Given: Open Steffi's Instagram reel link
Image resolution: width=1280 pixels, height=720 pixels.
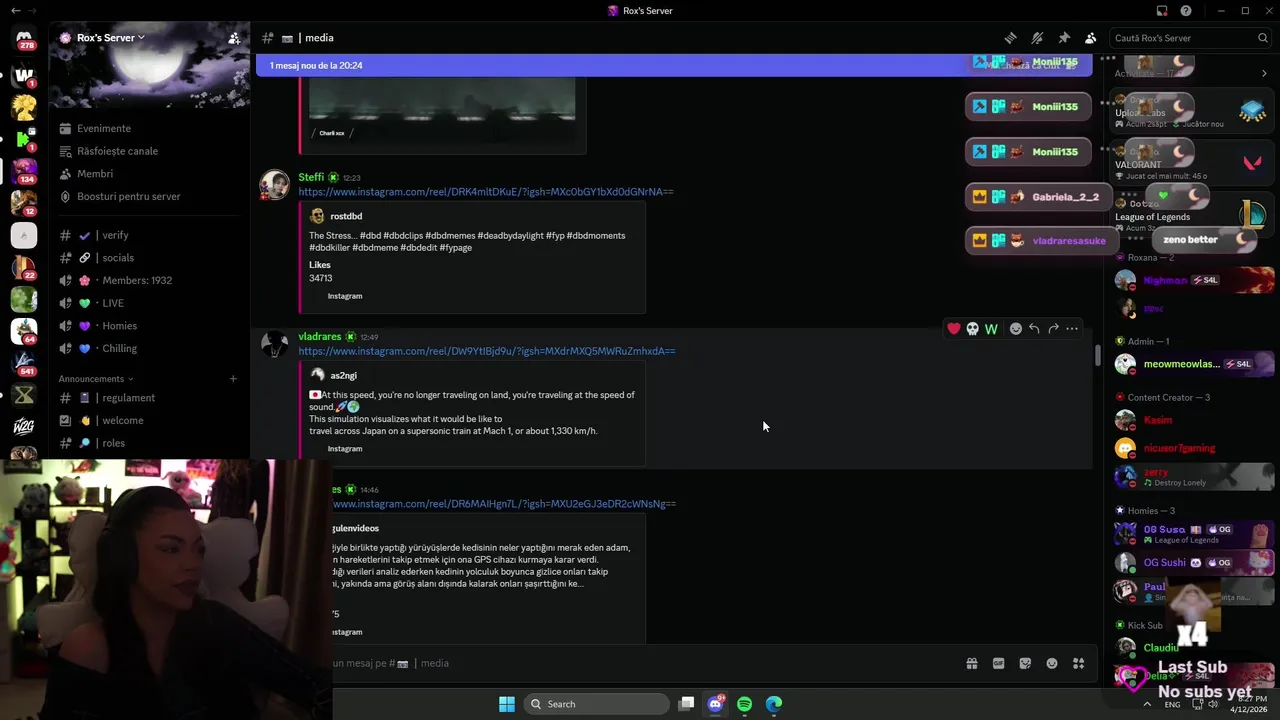Looking at the screenshot, I should [x=486, y=192].
